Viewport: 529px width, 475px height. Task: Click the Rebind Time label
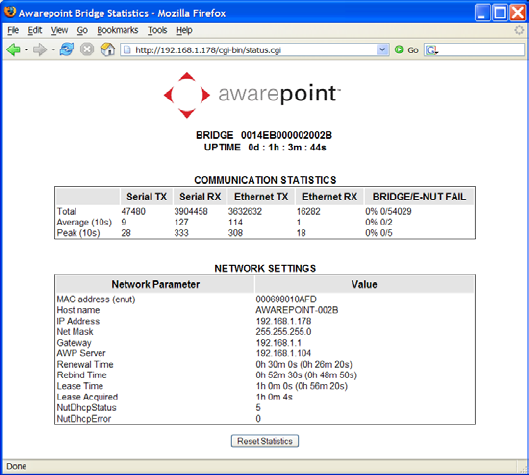coord(82,375)
